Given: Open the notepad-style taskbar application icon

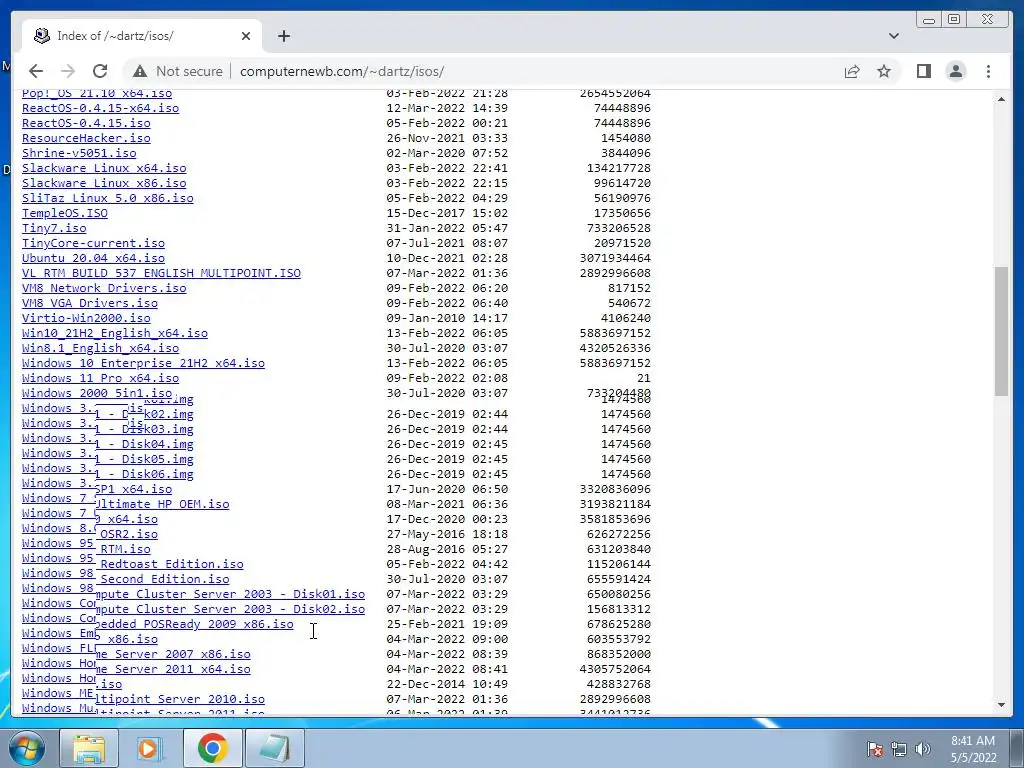Looking at the screenshot, I should click(274, 748).
